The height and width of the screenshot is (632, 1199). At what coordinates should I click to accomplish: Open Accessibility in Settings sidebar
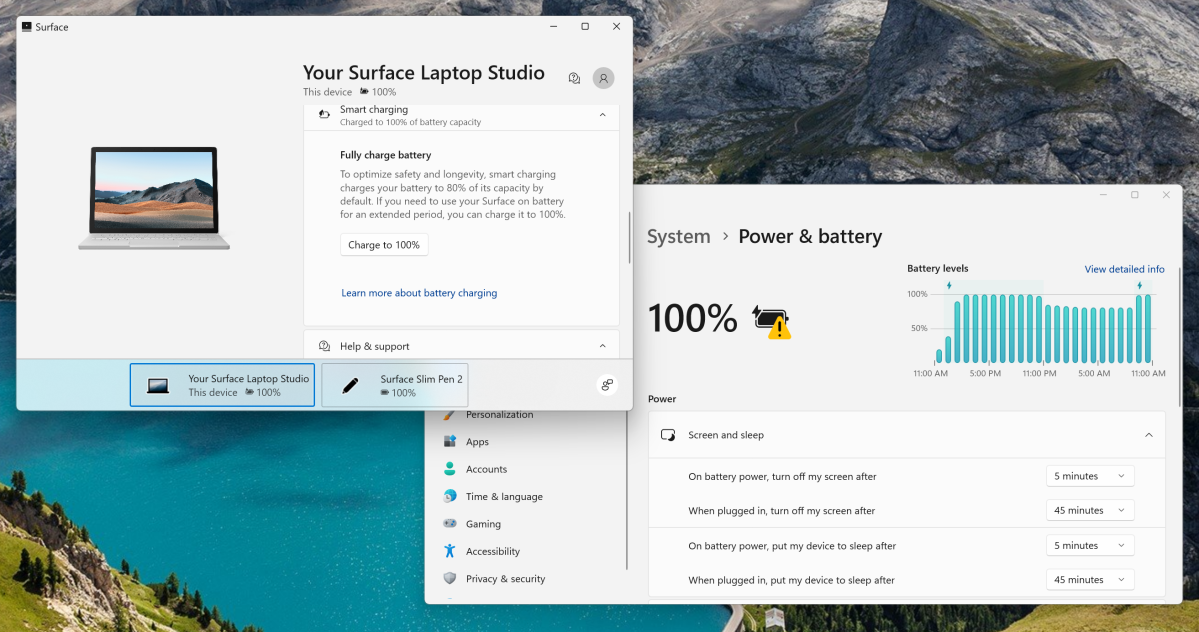(492, 552)
